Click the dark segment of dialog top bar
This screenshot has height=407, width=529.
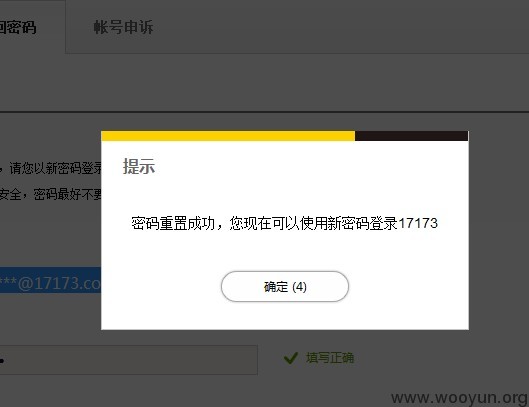pyautogui.click(x=412, y=136)
